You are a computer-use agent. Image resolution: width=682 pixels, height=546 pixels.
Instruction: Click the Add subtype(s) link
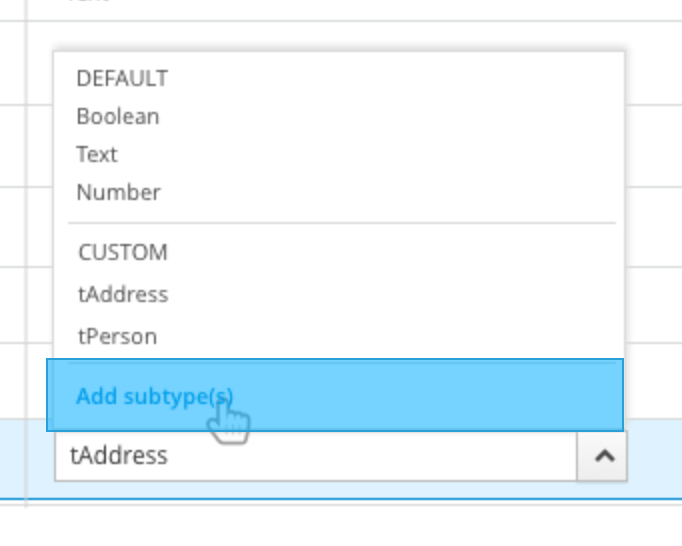[x=154, y=396]
